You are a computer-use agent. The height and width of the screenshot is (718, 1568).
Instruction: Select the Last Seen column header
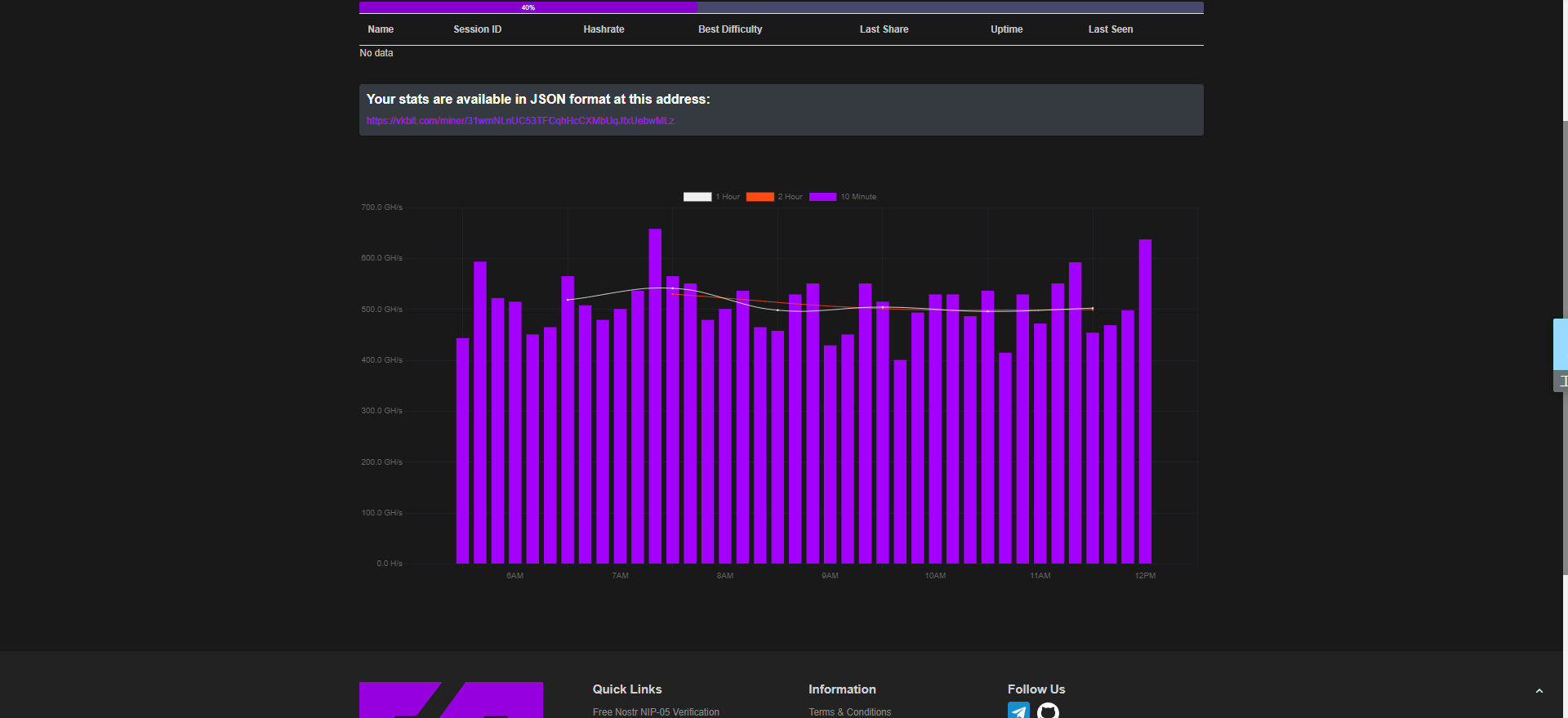tap(1111, 29)
